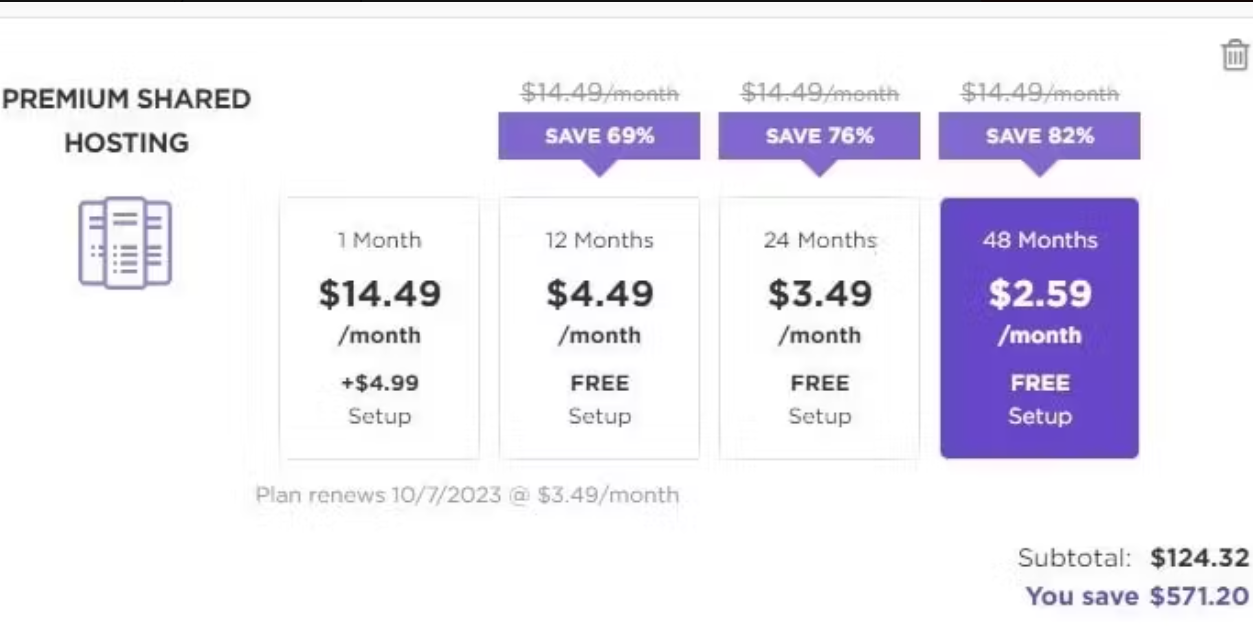Select the 24 Months plan card
The width and height of the screenshot is (1253, 626).
[x=819, y=328]
